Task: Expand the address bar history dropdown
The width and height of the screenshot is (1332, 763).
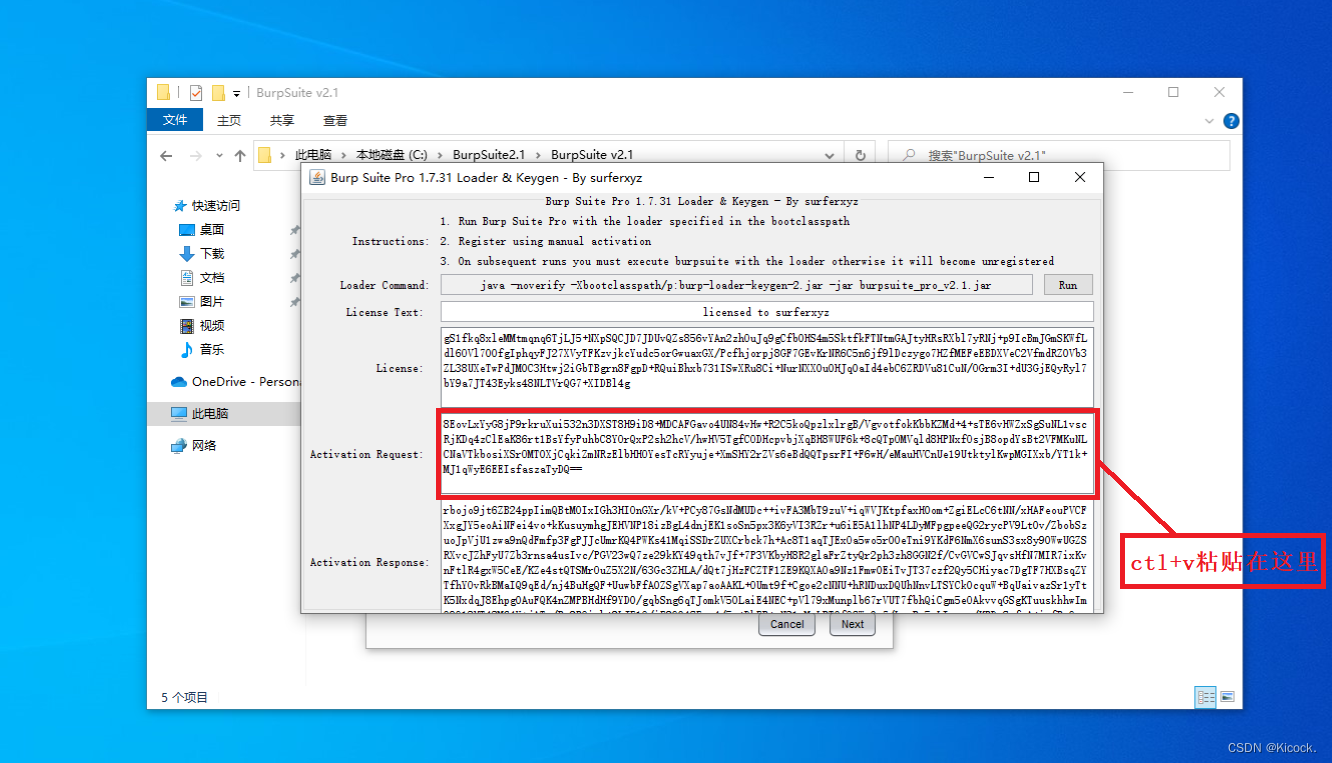Action: 830,155
